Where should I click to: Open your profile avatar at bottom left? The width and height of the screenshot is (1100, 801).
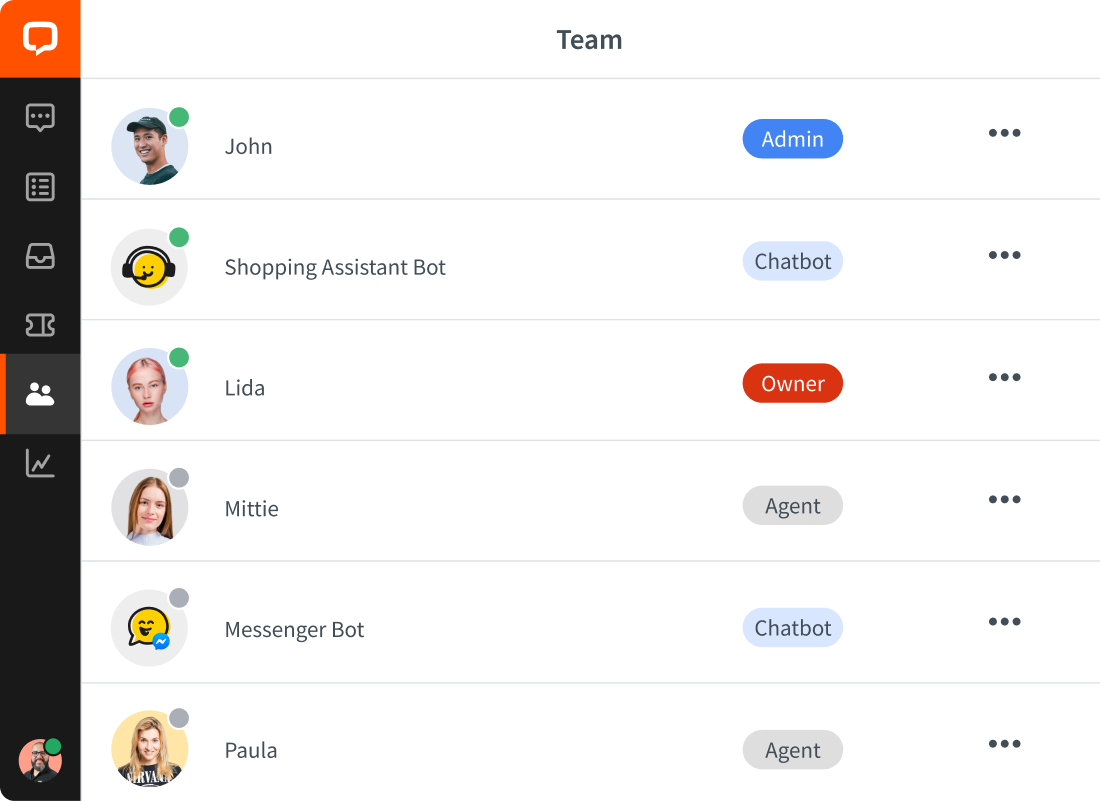click(x=41, y=761)
